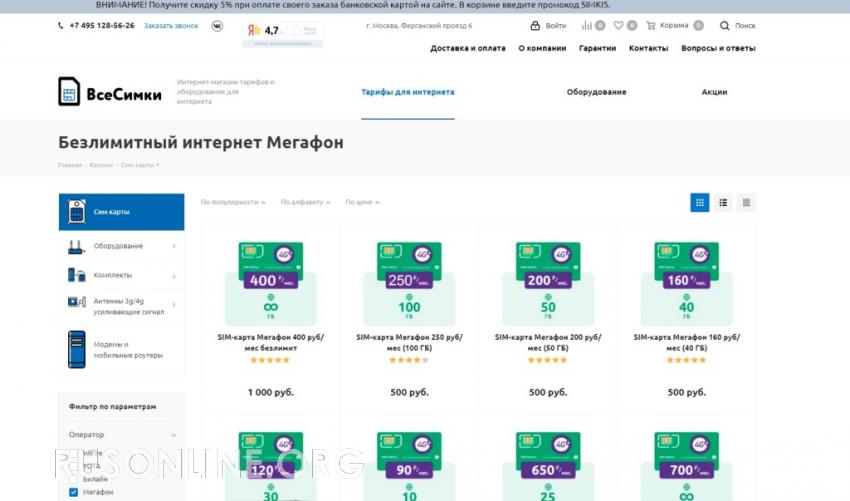
Task: Click the Антенны 3g/4g icon
Action: 76,301
